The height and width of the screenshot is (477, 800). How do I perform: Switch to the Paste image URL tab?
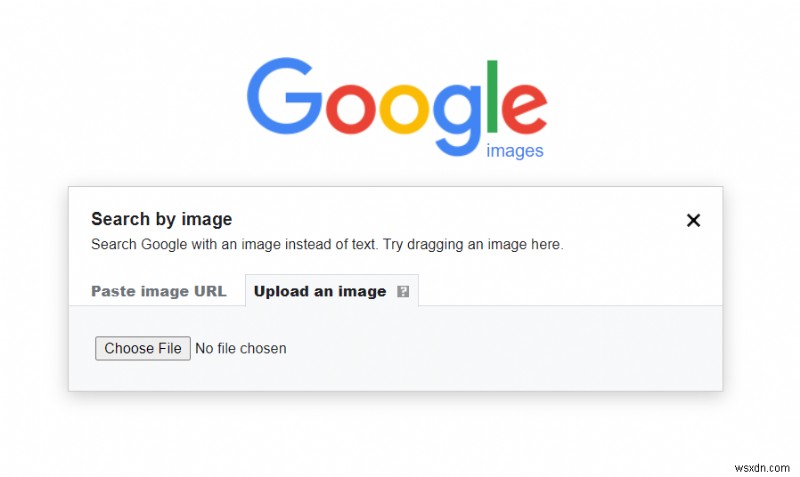[x=159, y=292]
